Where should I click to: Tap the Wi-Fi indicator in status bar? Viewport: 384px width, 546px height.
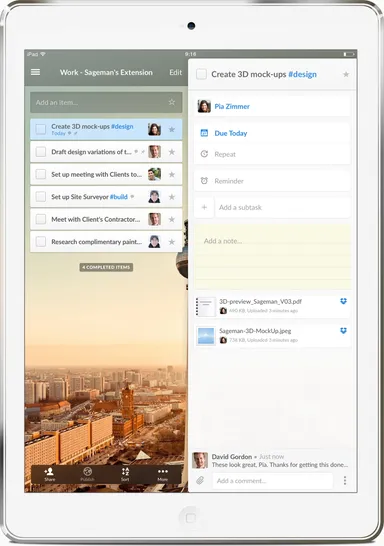[43, 54]
